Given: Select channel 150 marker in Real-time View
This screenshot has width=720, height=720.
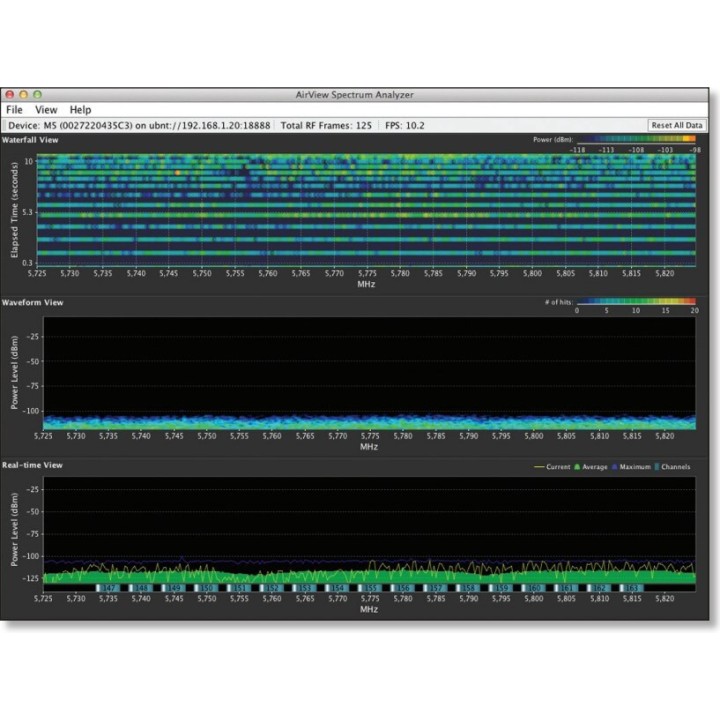Looking at the screenshot, I should click(x=206, y=588).
